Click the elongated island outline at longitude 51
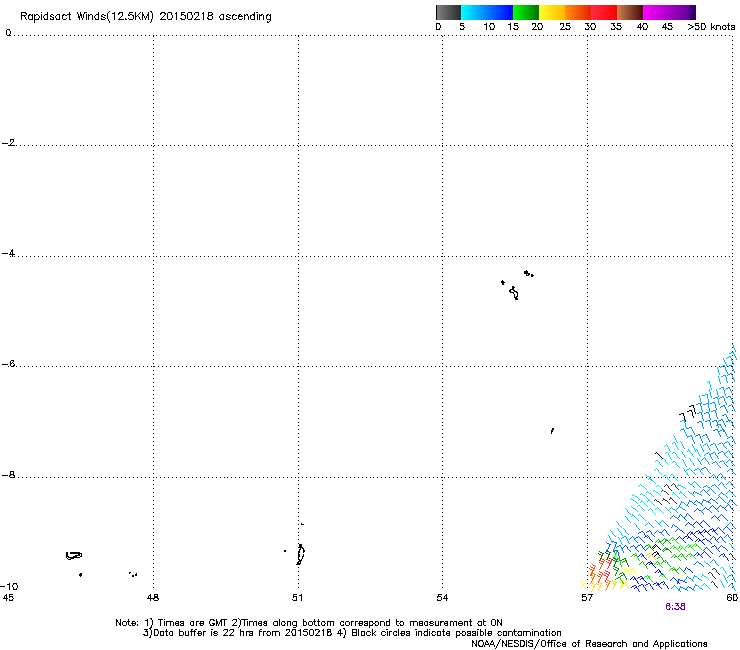Image resolution: width=740 pixels, height=650 pixels. pos(300,554)
